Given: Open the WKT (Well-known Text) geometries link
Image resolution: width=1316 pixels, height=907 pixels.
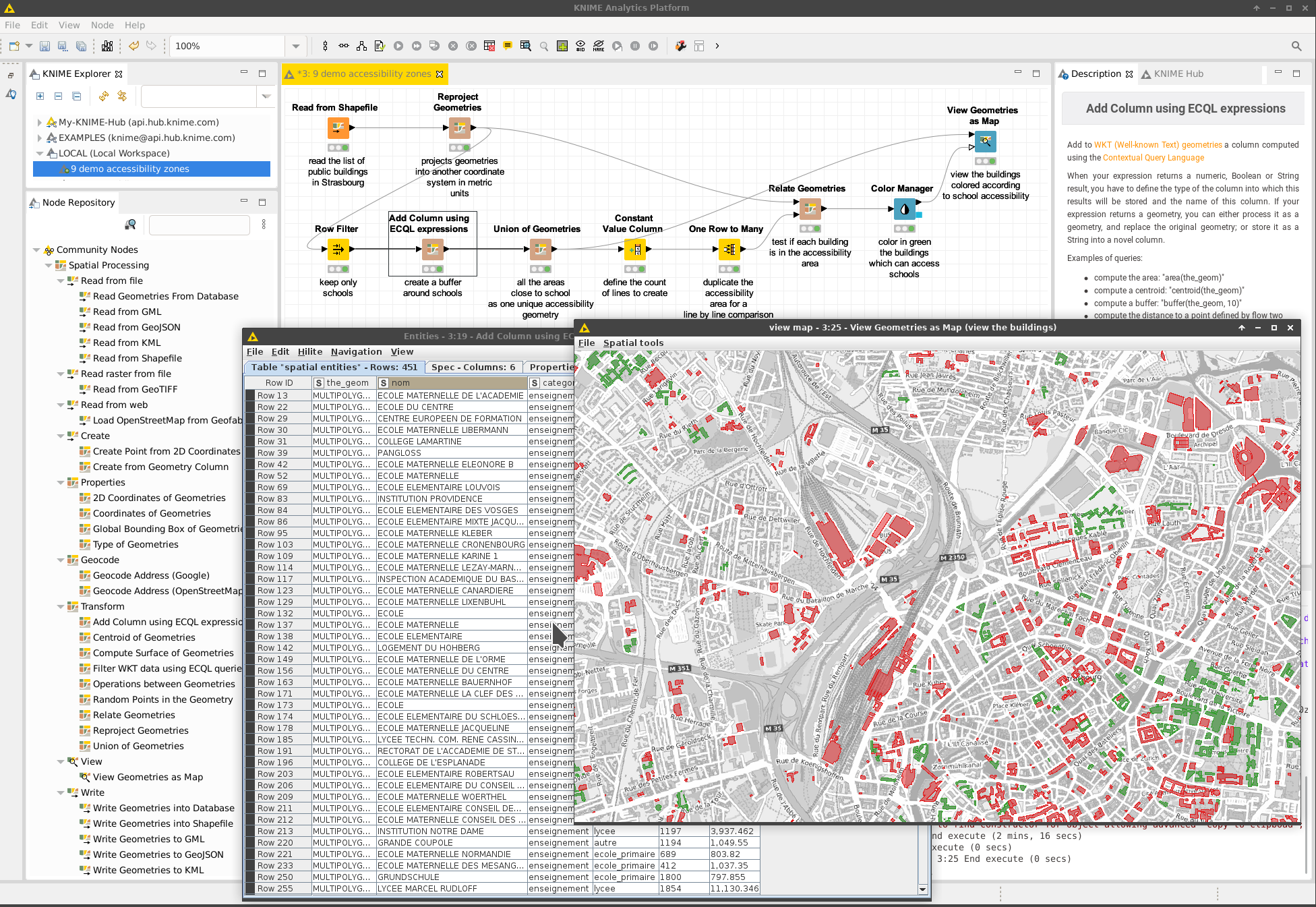Looking at the screenshot, I should [x=1158, y=144].
